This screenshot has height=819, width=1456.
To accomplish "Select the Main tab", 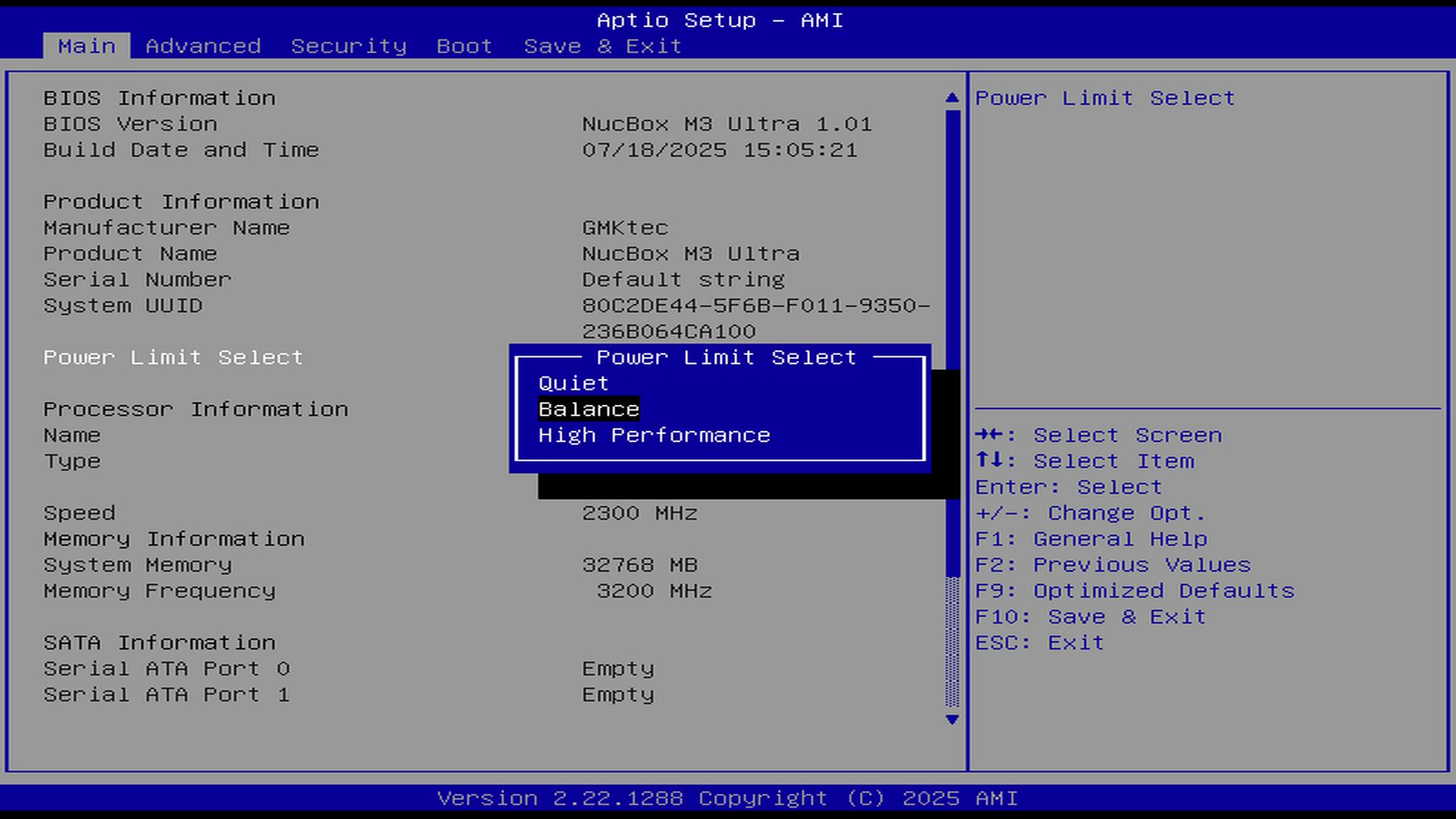I will pos(86,46).
